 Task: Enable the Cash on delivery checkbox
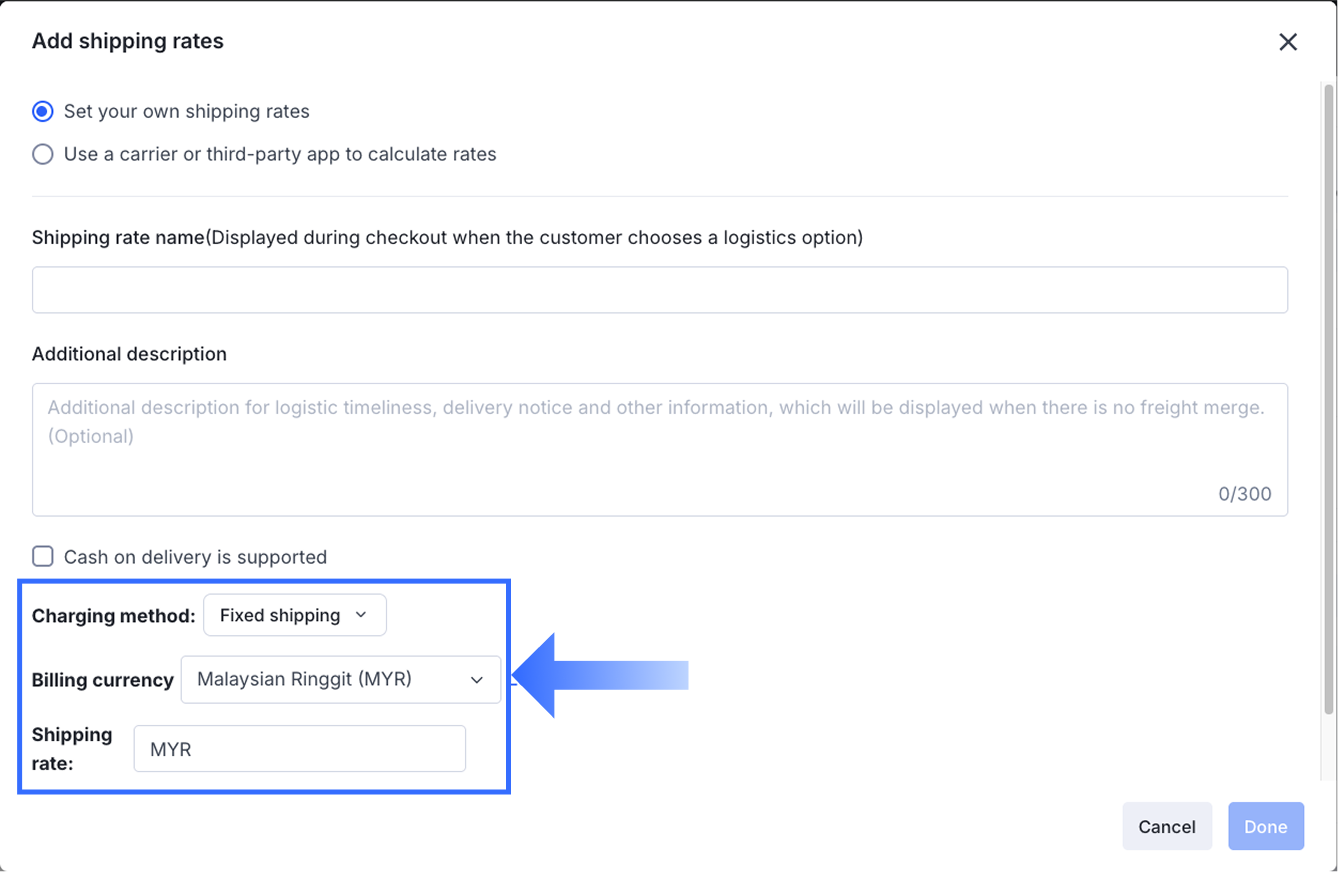[43, 557]
